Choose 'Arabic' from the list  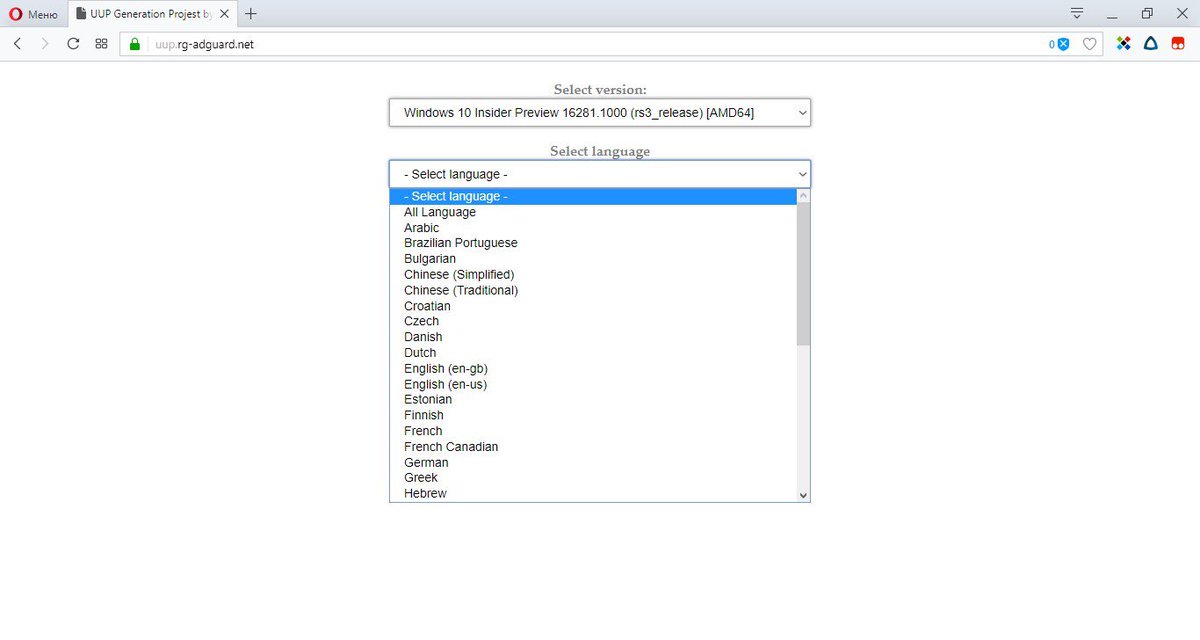tap(593, 228)
